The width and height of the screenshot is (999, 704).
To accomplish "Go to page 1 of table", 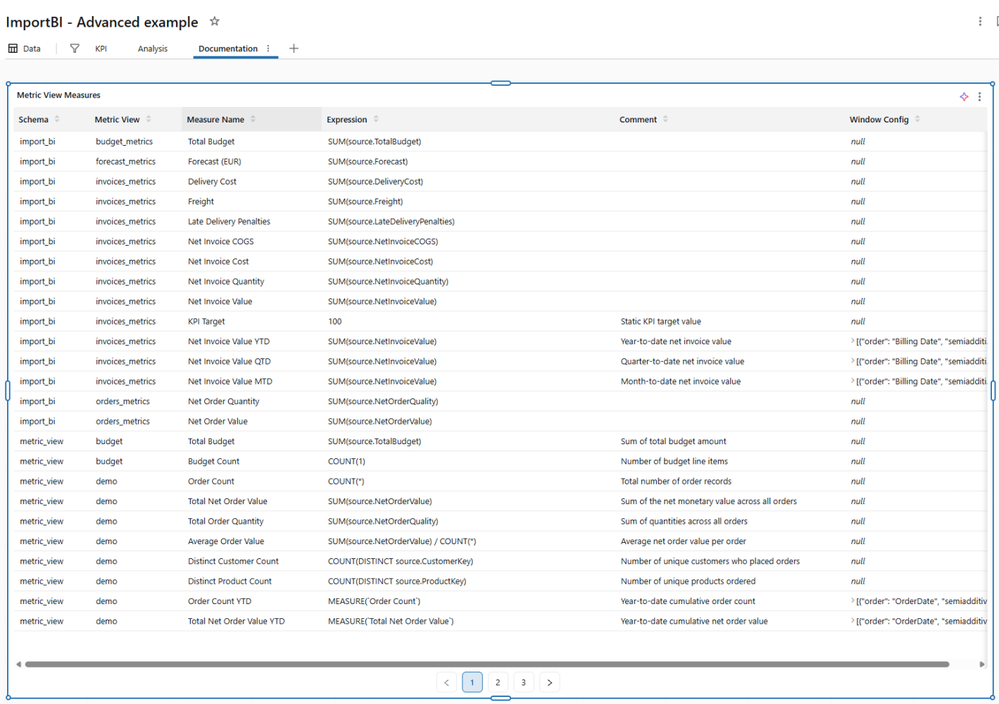I will (x=472, y=682).
